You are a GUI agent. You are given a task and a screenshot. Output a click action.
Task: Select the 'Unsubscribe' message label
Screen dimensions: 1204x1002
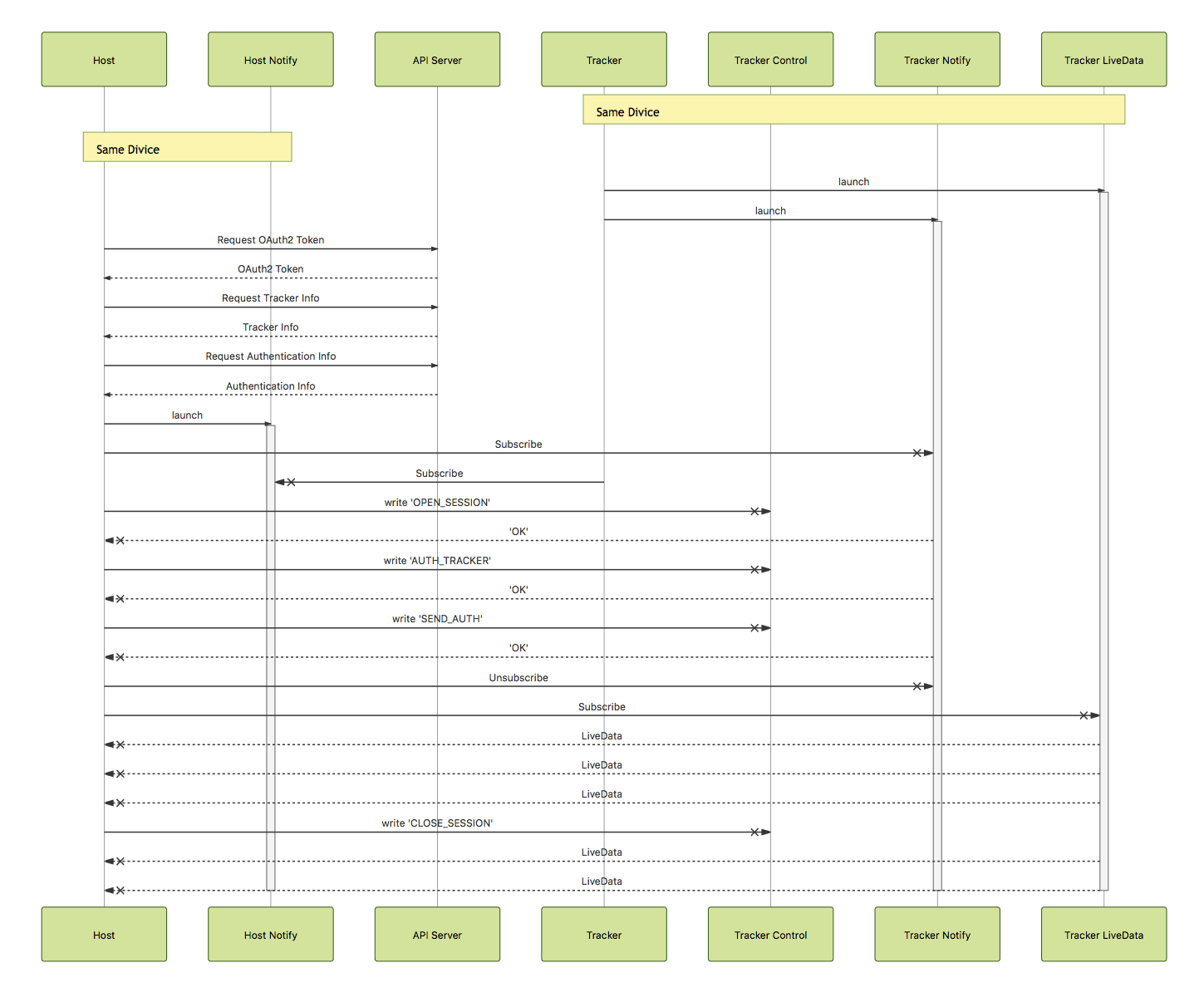518,678
